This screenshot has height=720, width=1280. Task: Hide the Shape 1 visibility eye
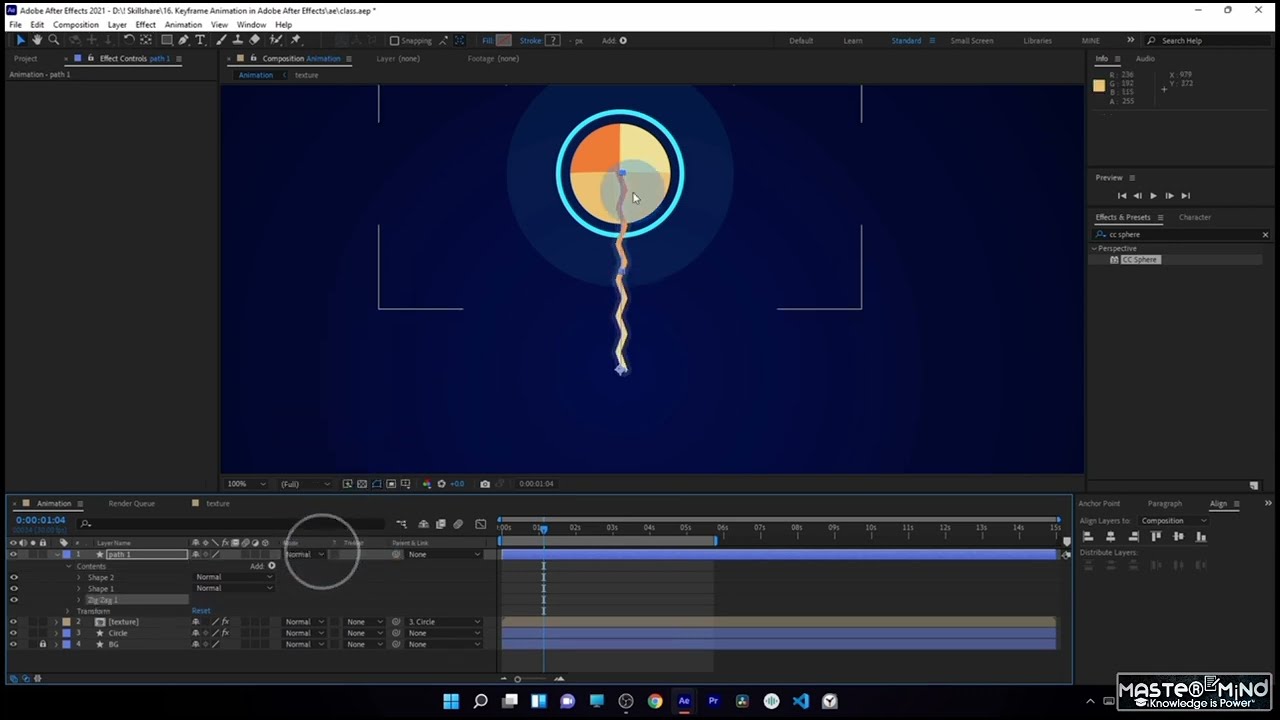coord(13,588)
